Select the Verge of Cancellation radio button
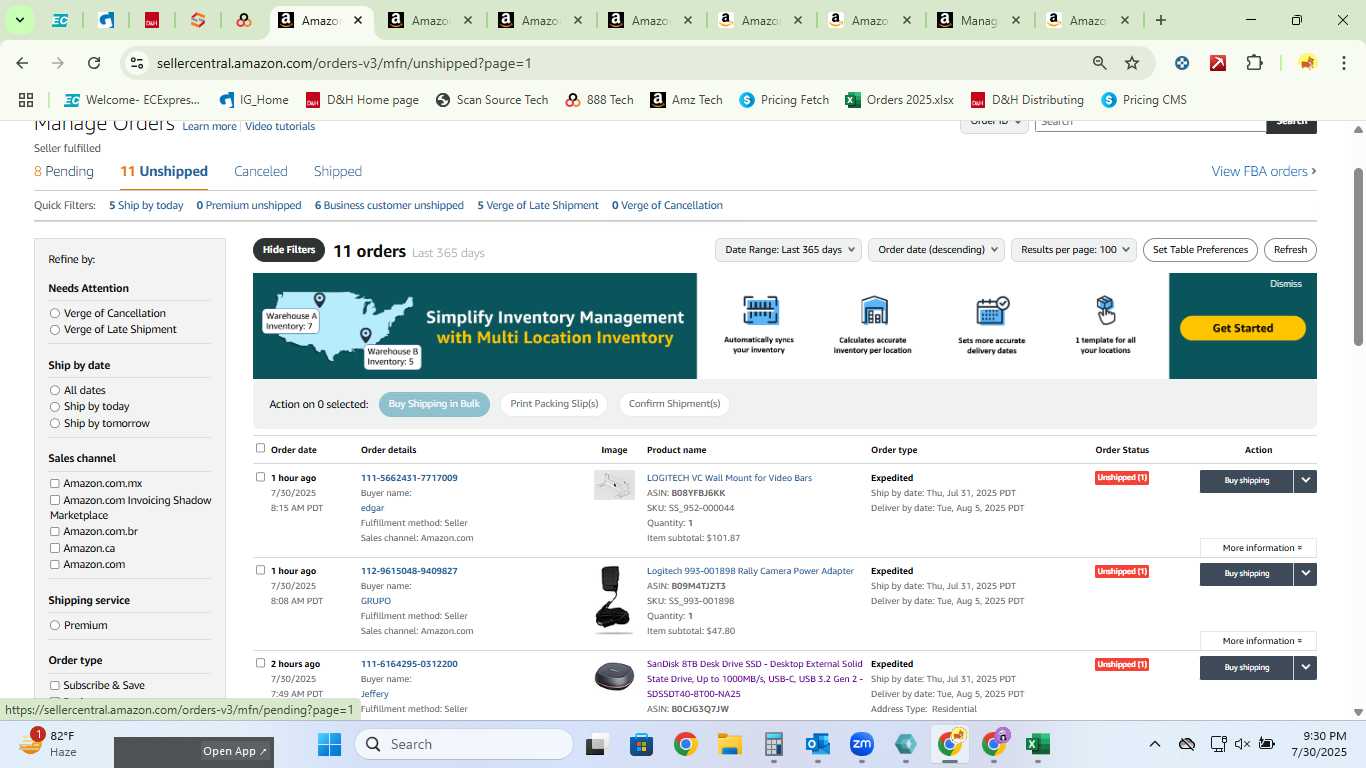 coord(55,313)
